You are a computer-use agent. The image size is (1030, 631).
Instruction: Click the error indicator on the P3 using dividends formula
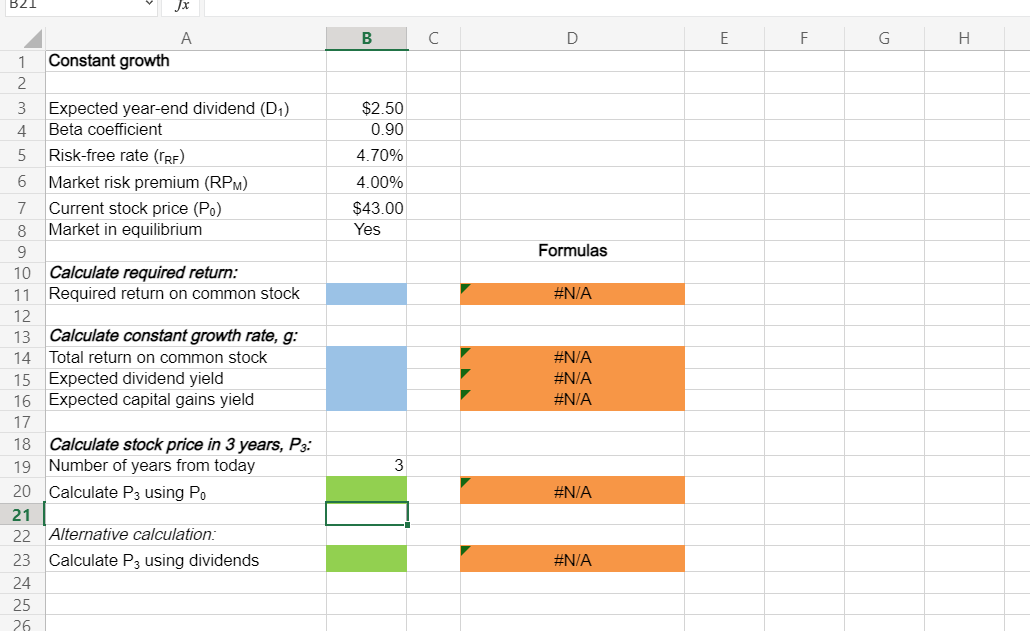pyautogui.click(x=464, y=552)
